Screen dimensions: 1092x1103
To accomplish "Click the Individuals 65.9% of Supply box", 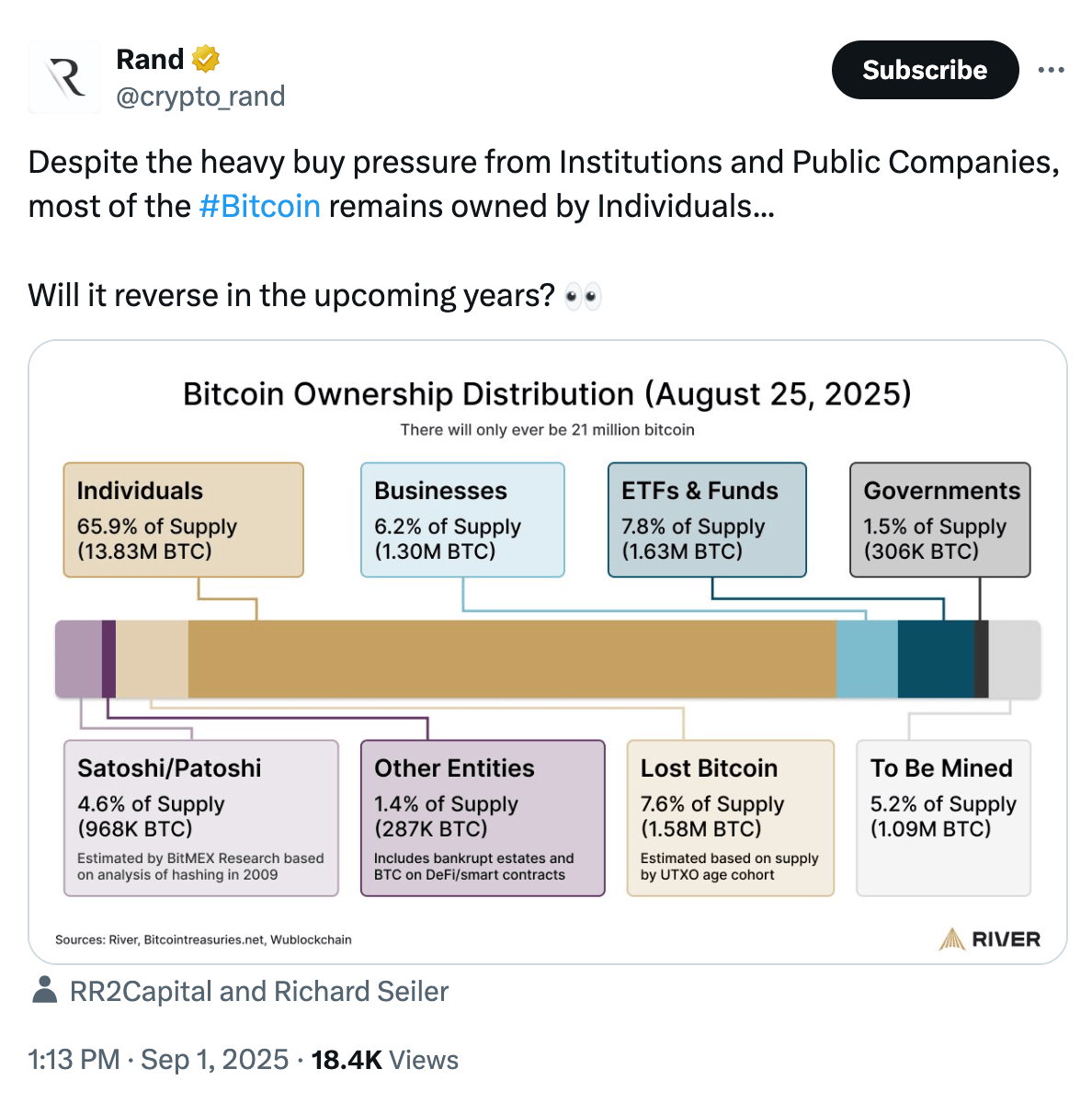I will point(183,520).
